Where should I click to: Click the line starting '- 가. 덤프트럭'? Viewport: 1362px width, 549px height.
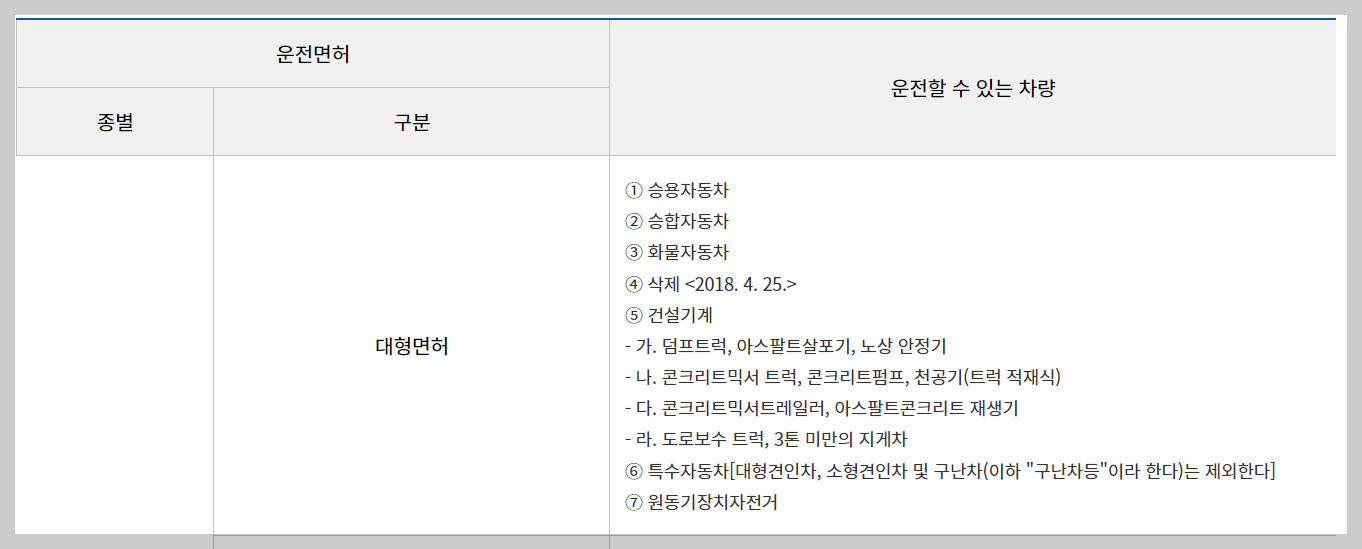(785, 346)
